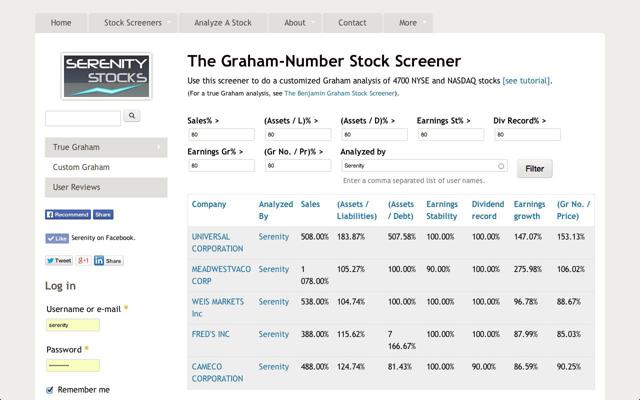Sort by Earnings growth column

(529, 210)
